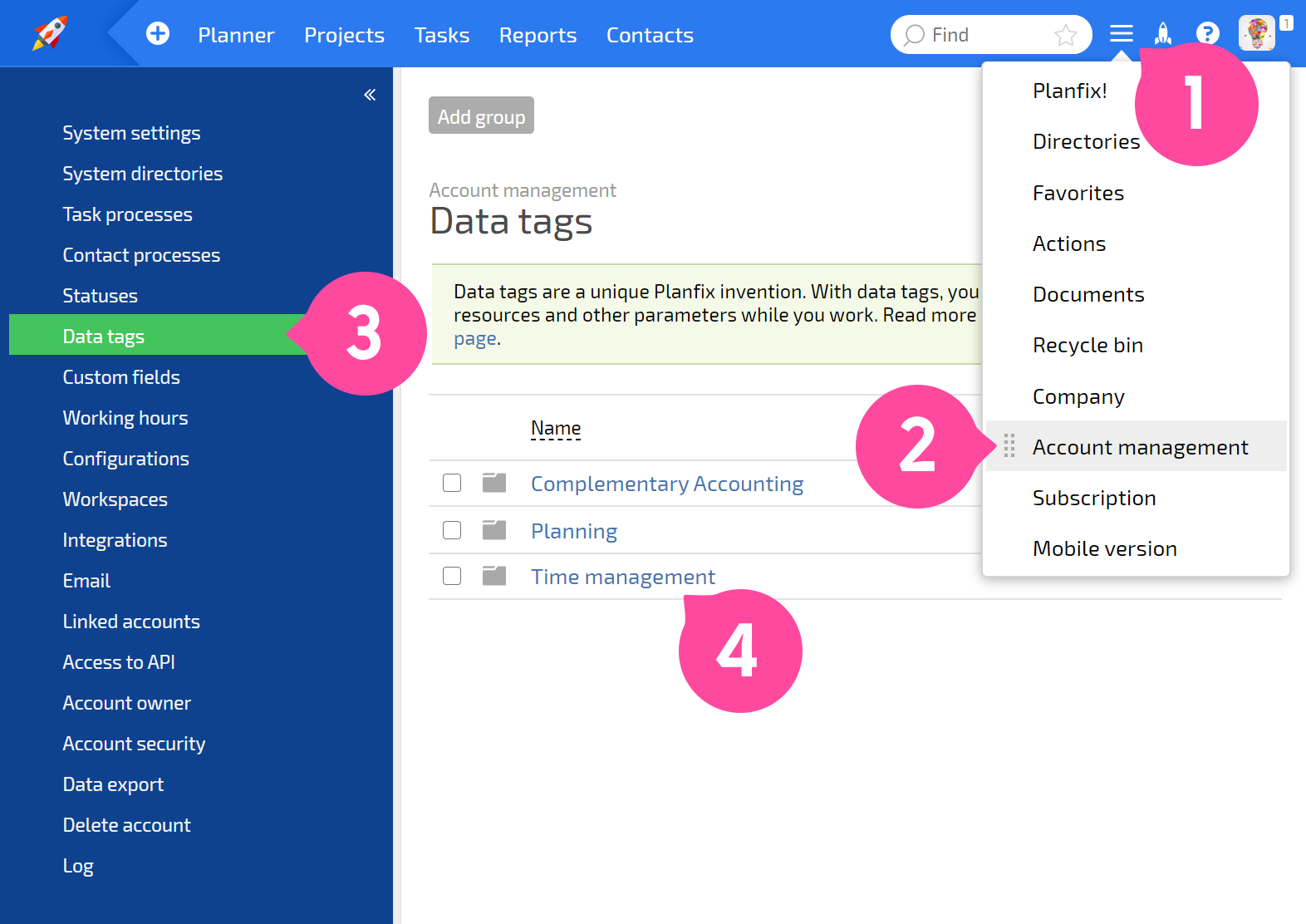
Task: Open Workspaces in sidebar
Action: point(115,499)
